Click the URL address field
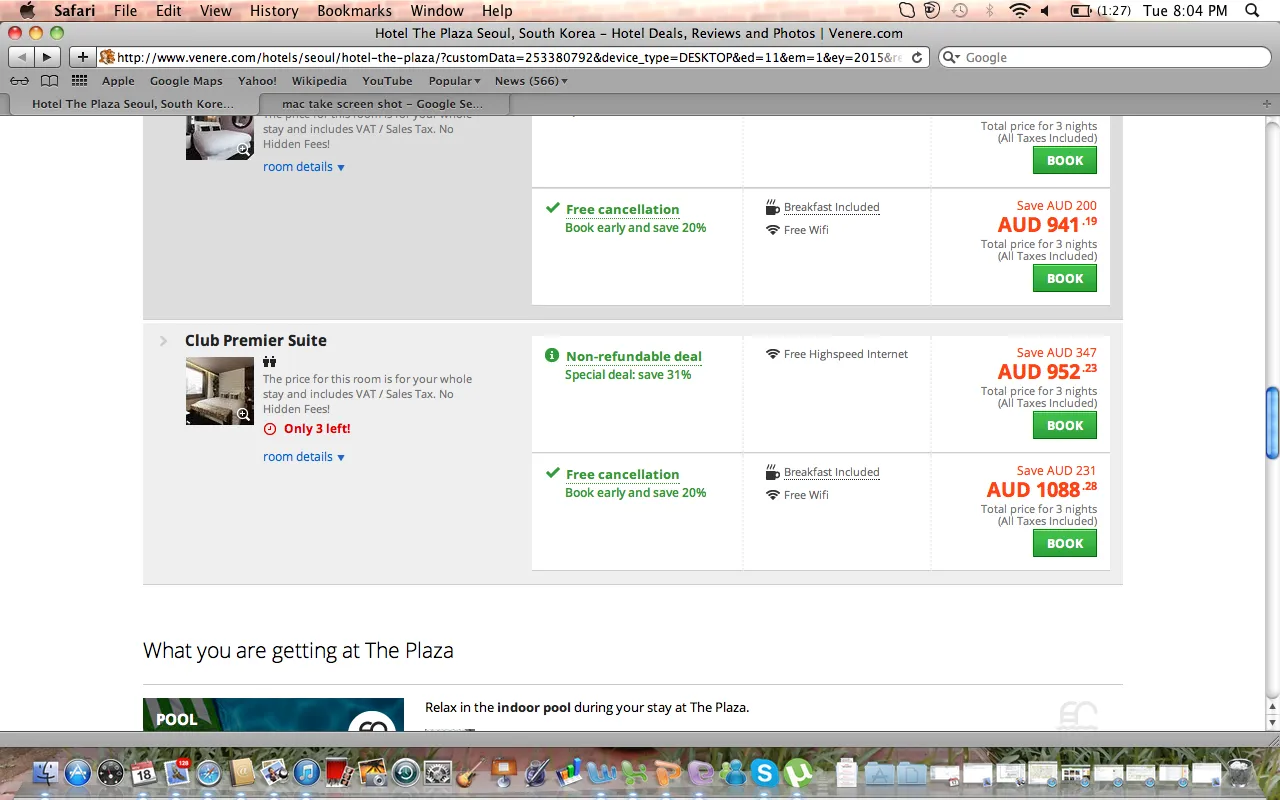Image resolution: width=1280 pixels, height=800 pixels. [514, 57]
